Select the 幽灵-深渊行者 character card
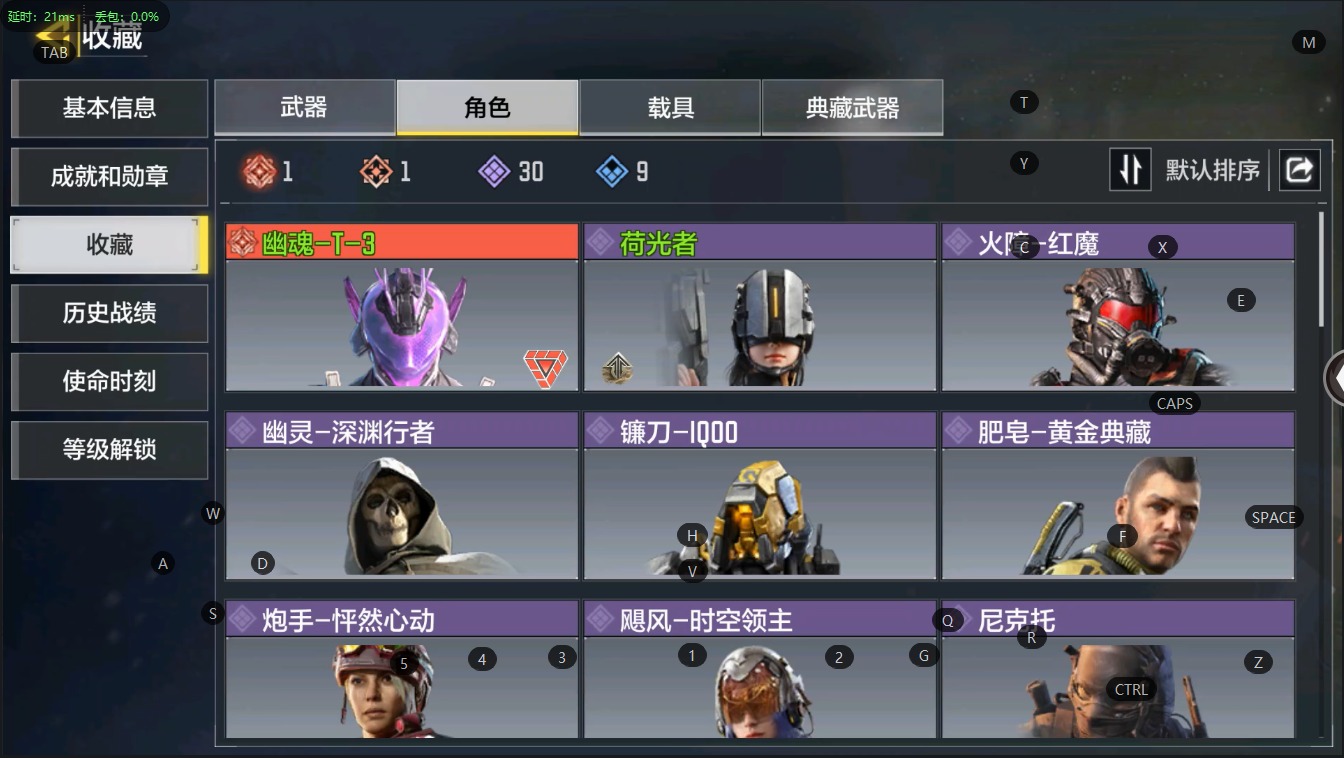This screenshot has height=758, width=1344. [x=402, y=496]
